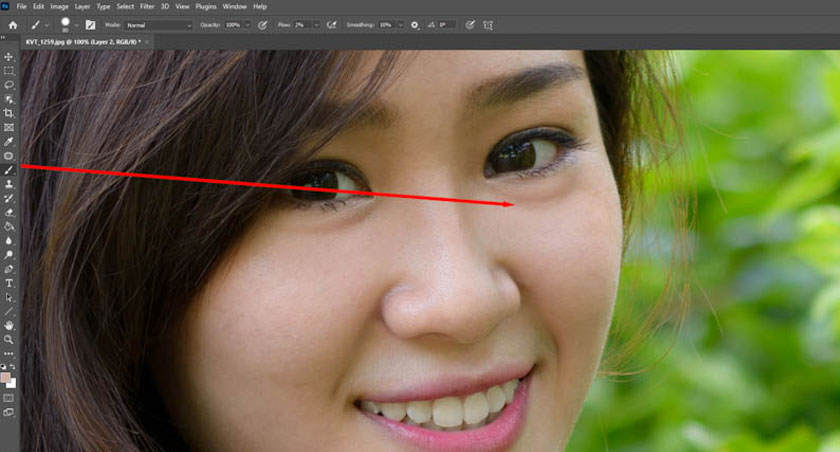
Task: Reset default foreground and background colors
Action: [x=4, y=367]
